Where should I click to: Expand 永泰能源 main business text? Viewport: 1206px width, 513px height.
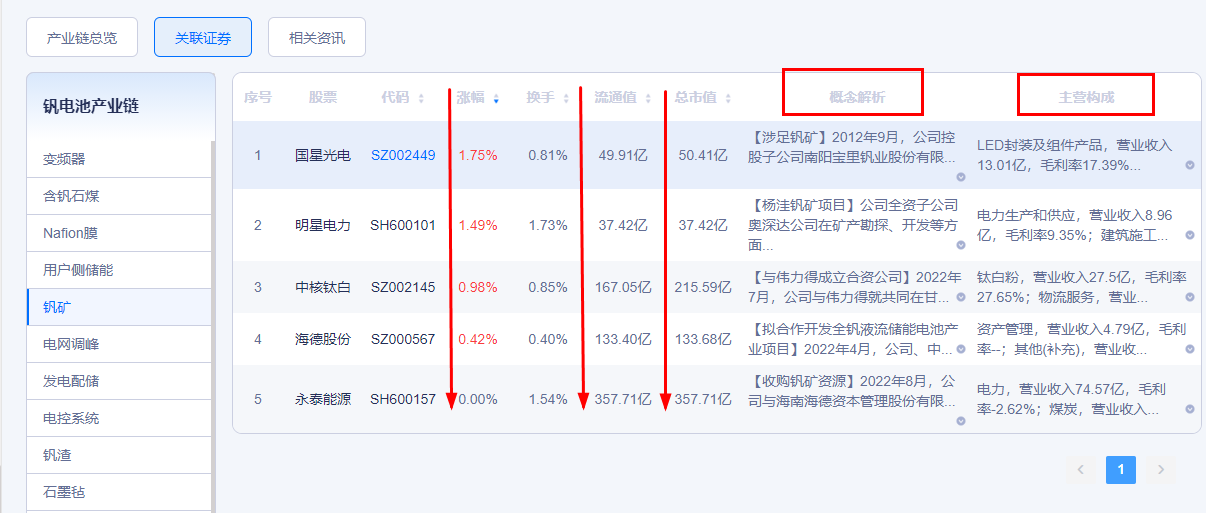(x=1190, y=410)
